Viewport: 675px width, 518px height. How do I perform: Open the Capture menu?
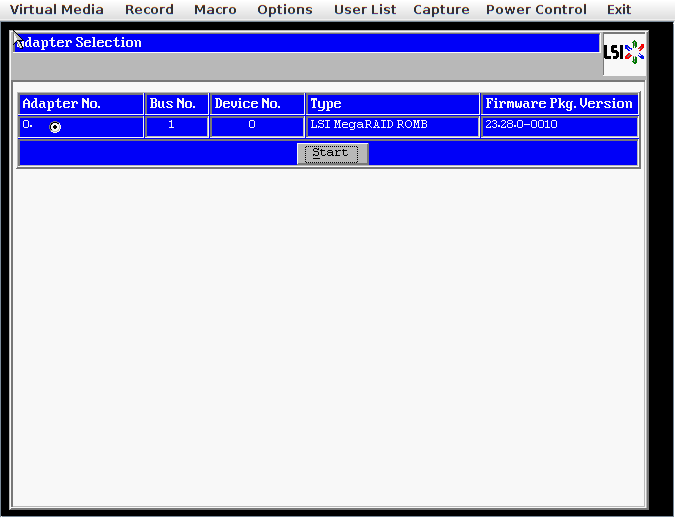441,9
